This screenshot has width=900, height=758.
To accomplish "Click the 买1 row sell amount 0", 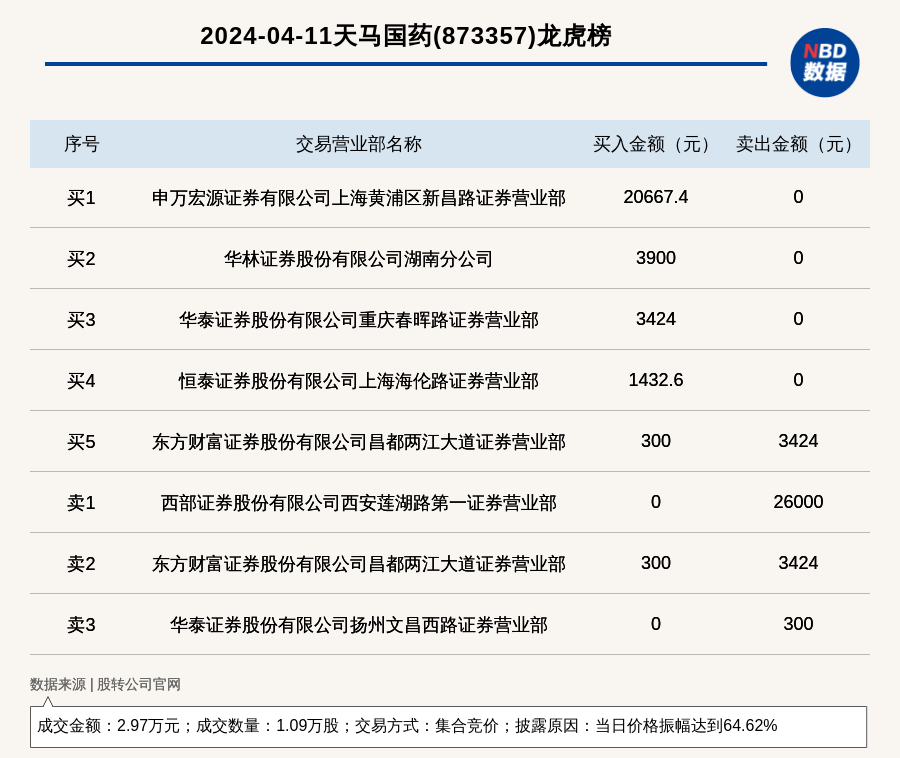I will pyautogui.click(x=798, y=197).
